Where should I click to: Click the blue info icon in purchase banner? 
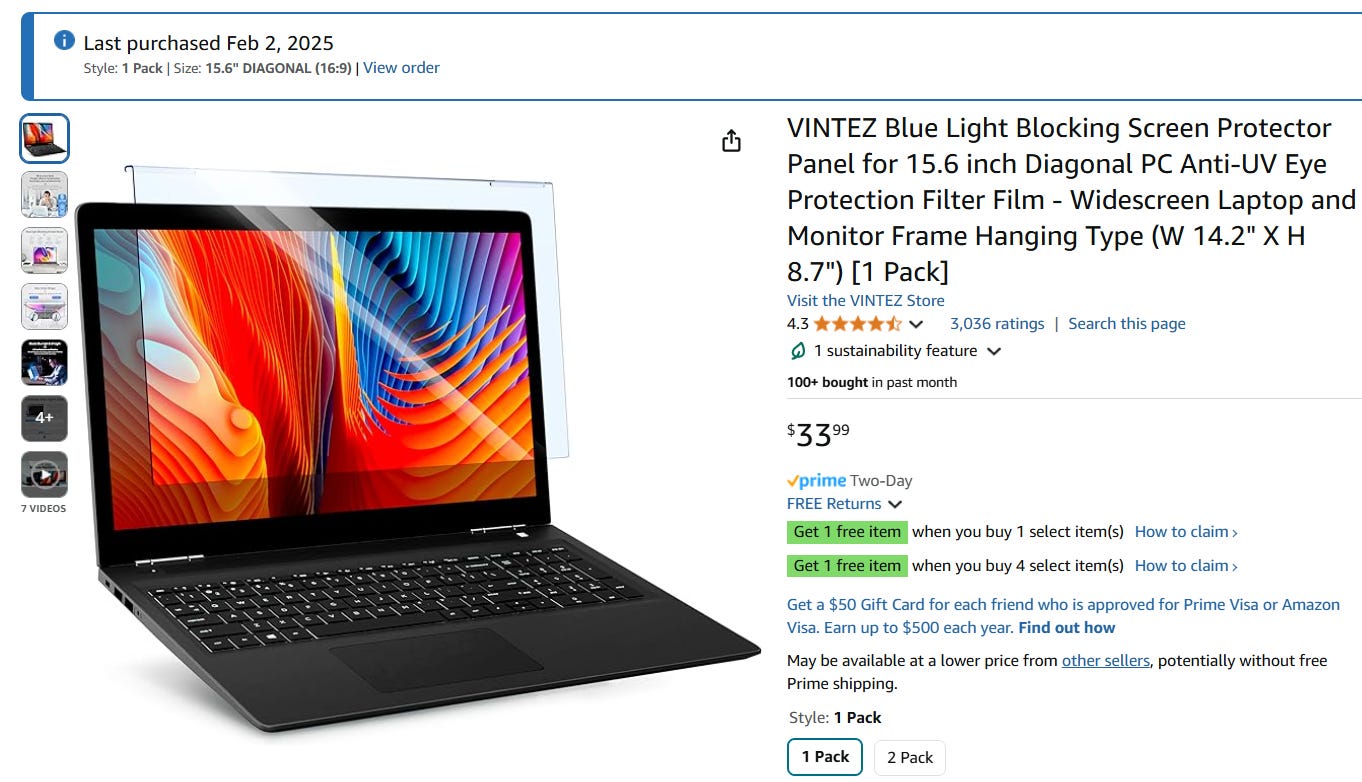(x=64, y=40)
